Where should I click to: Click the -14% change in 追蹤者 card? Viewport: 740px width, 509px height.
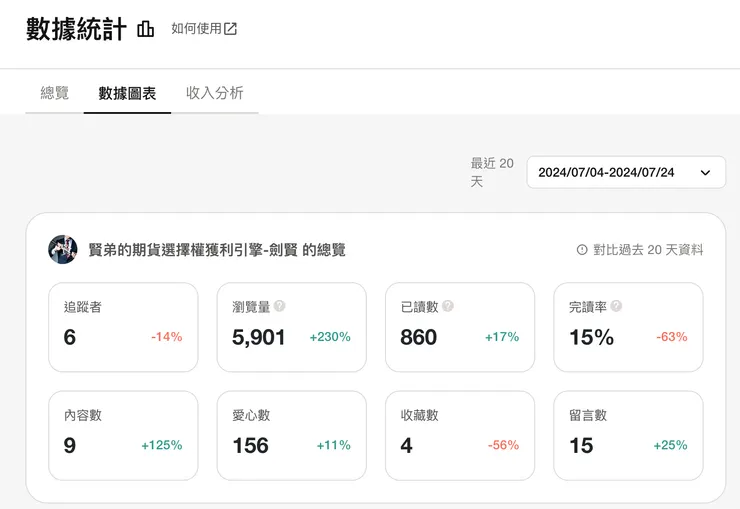[x=167, y=337]
